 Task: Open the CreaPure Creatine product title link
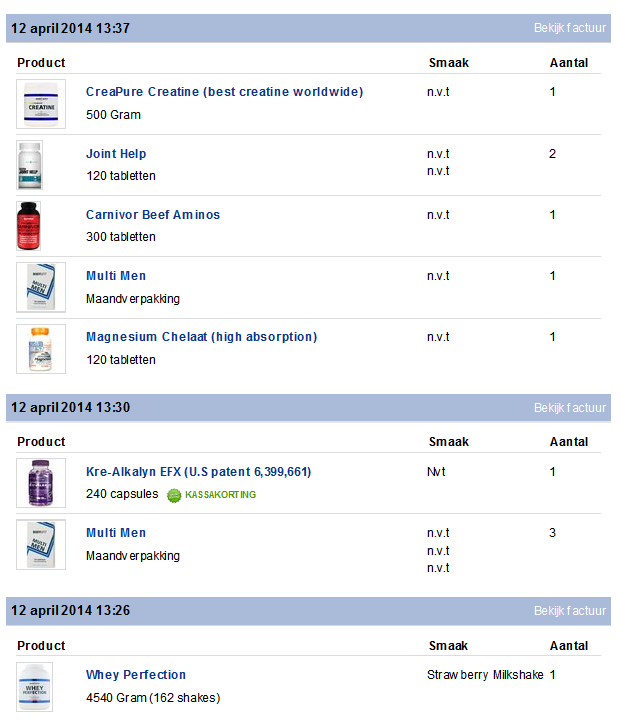pos(224,92)
